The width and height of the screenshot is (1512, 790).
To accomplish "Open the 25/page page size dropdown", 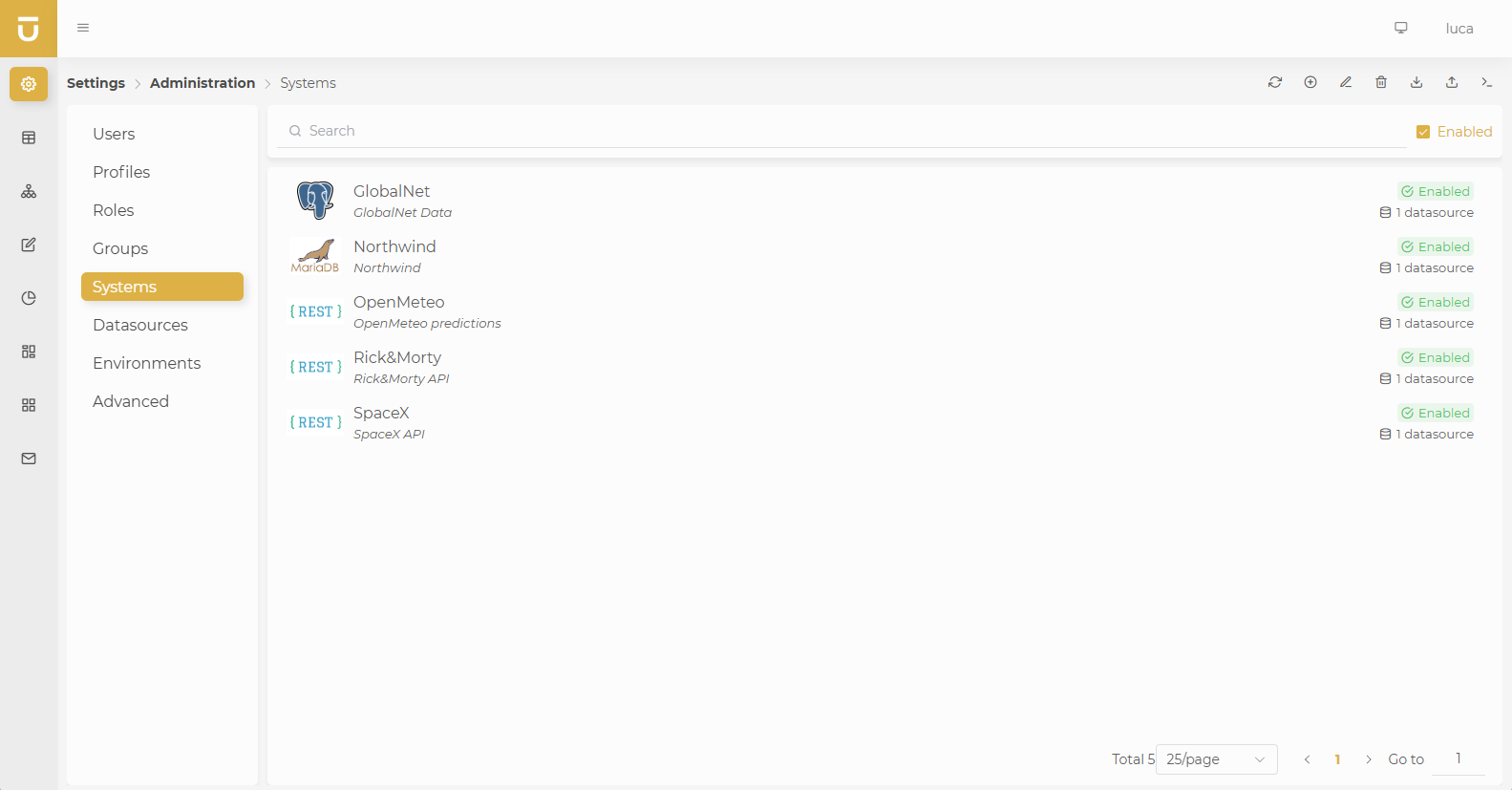I will (x=1215, y=759).
